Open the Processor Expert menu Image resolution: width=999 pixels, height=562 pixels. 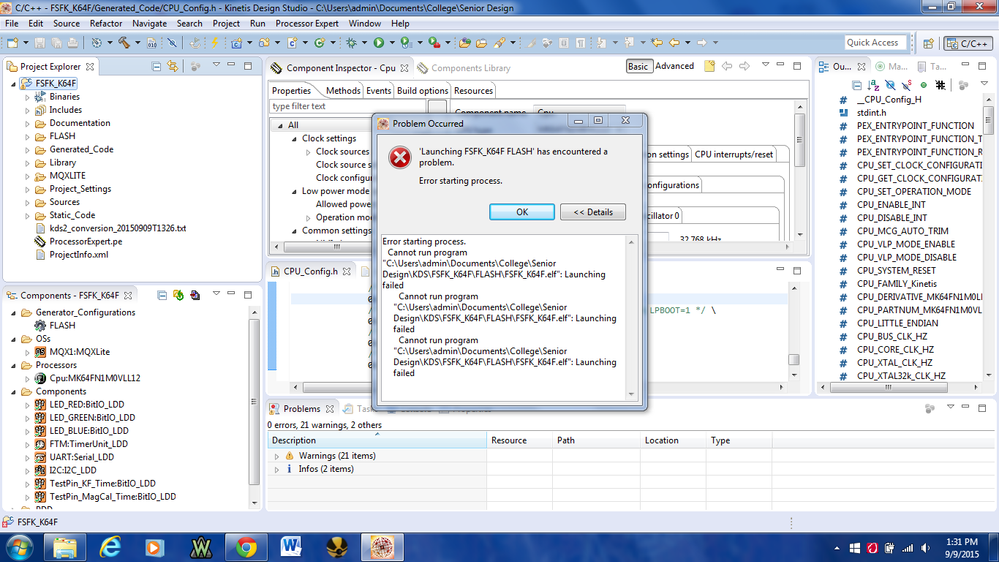tap(306, 24)
